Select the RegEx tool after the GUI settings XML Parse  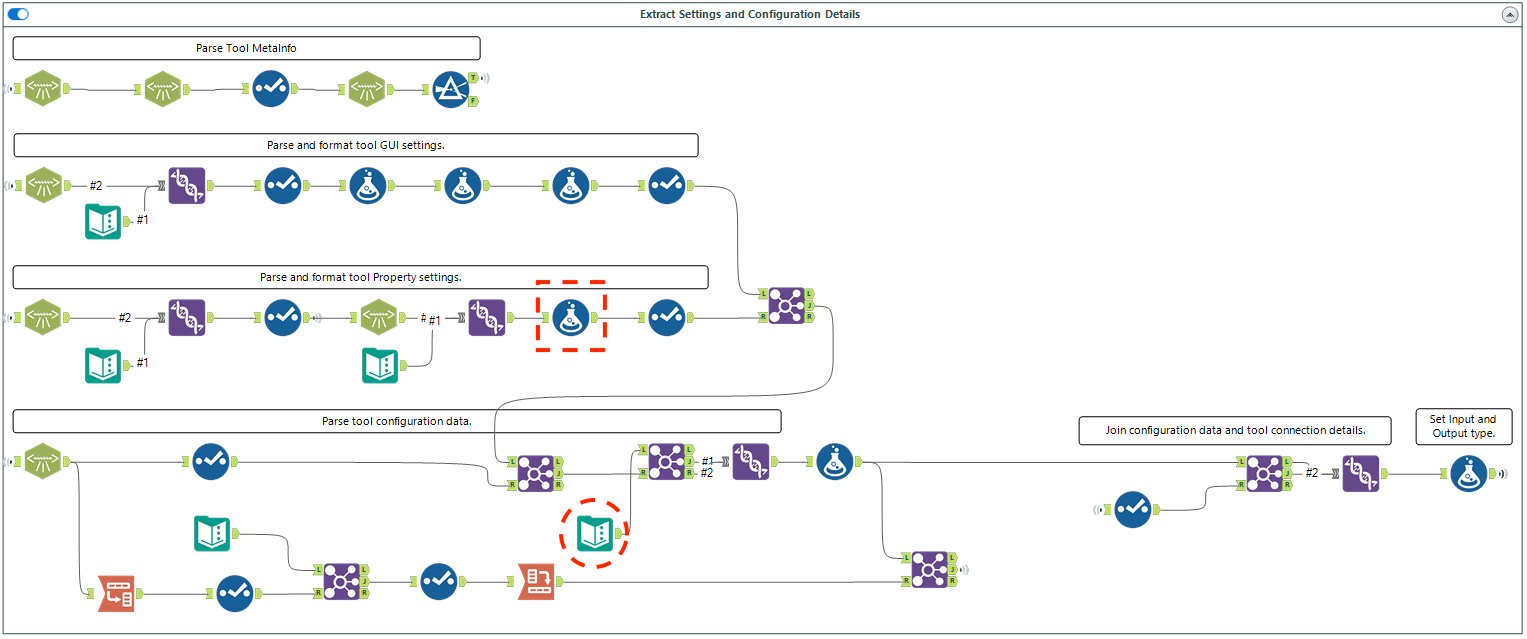coord(186,185)
